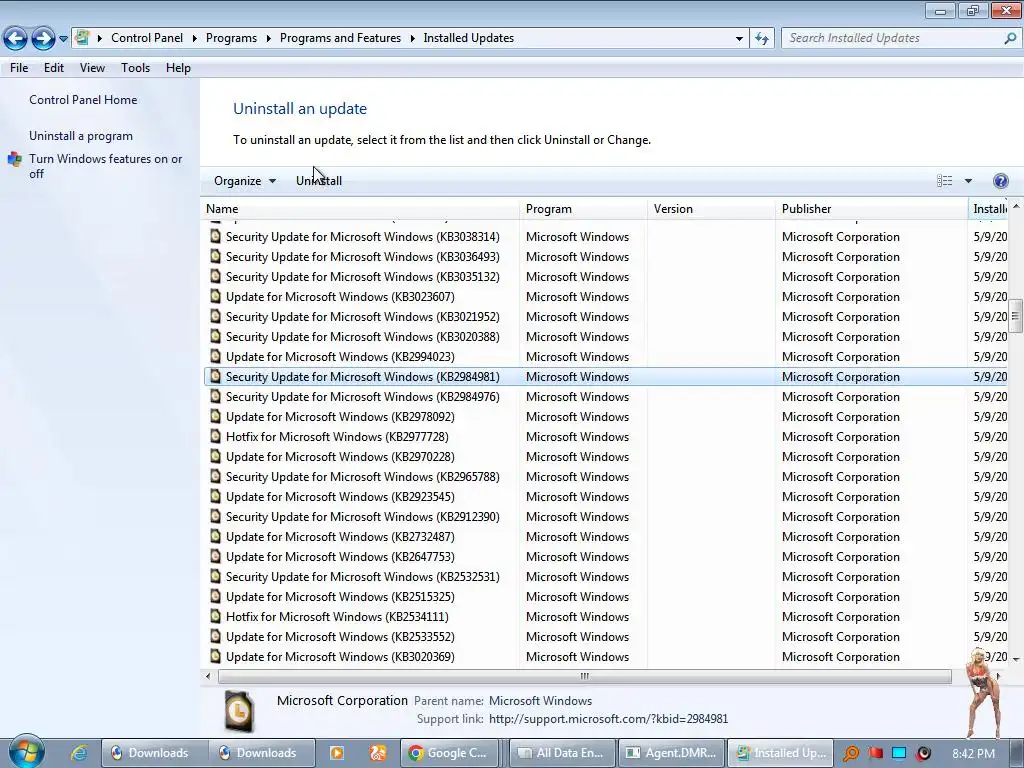Go forward with the Forward arrow button

[43, 39]
